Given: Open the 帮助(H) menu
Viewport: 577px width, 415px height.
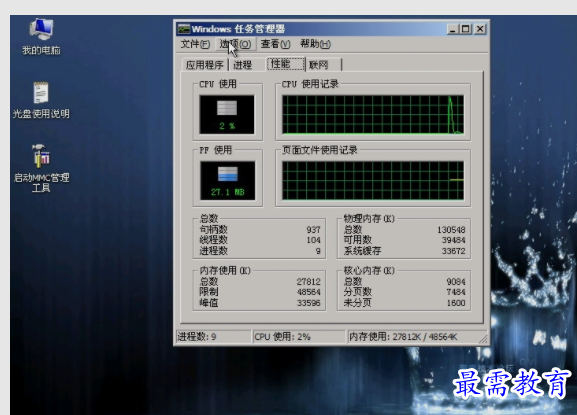Looking at the screenshot, I should point(315,44).
